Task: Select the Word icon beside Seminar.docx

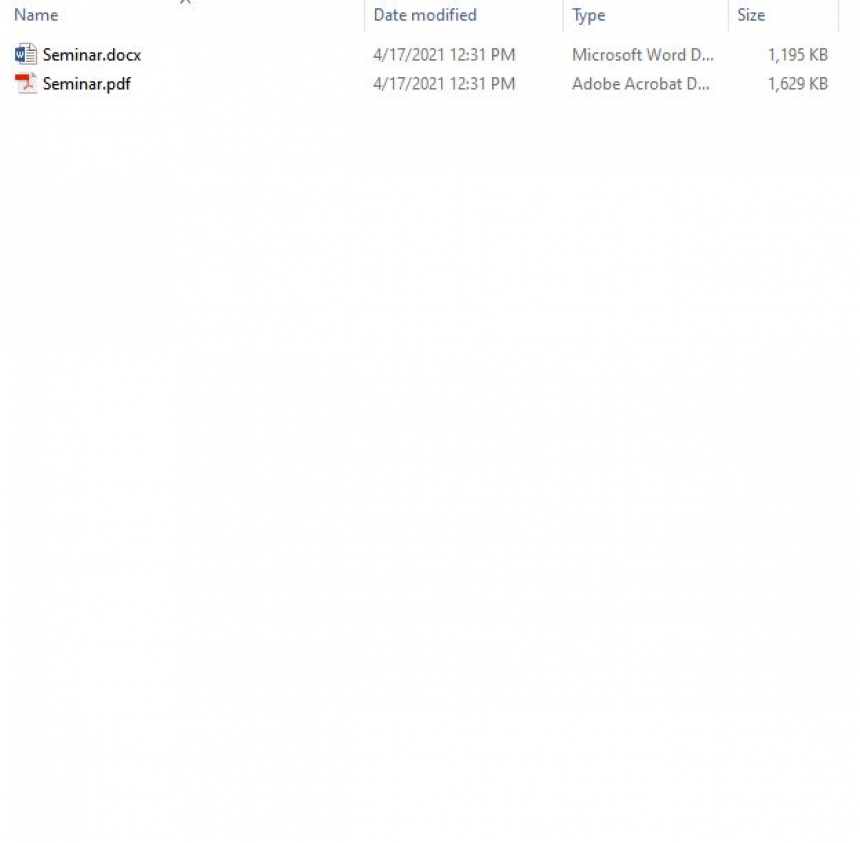Action: pos(25,54)
